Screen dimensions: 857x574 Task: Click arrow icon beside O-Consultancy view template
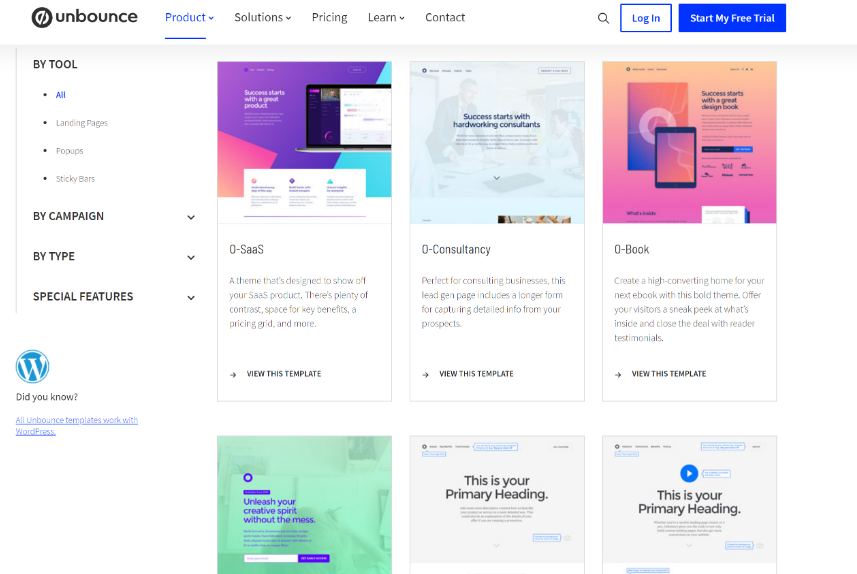426,374
